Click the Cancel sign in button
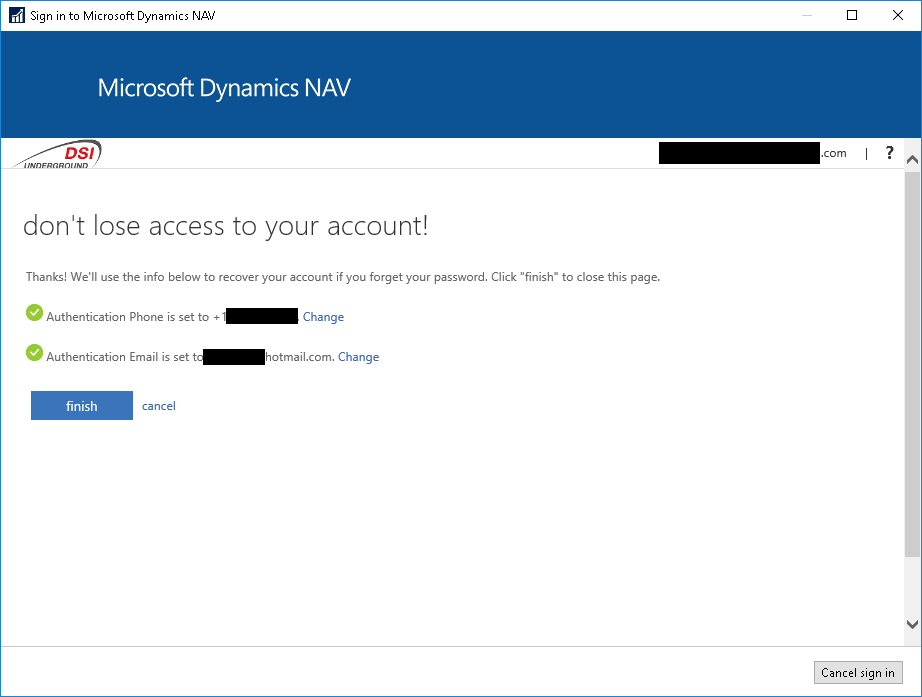This screenshot has height=697, width=922. click(858, 672)
